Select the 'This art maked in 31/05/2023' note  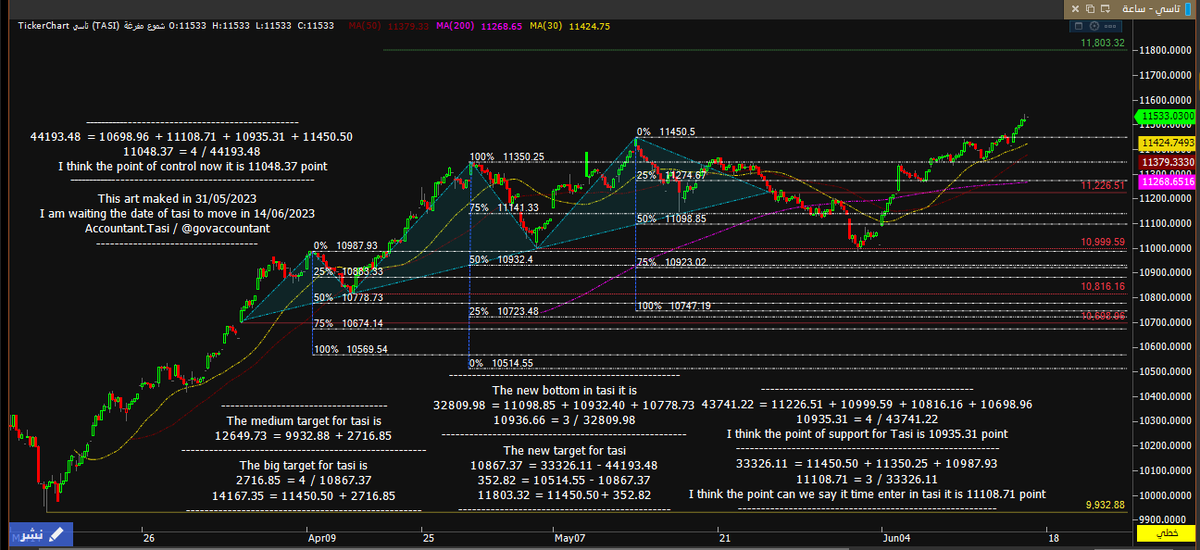(177, 199)
